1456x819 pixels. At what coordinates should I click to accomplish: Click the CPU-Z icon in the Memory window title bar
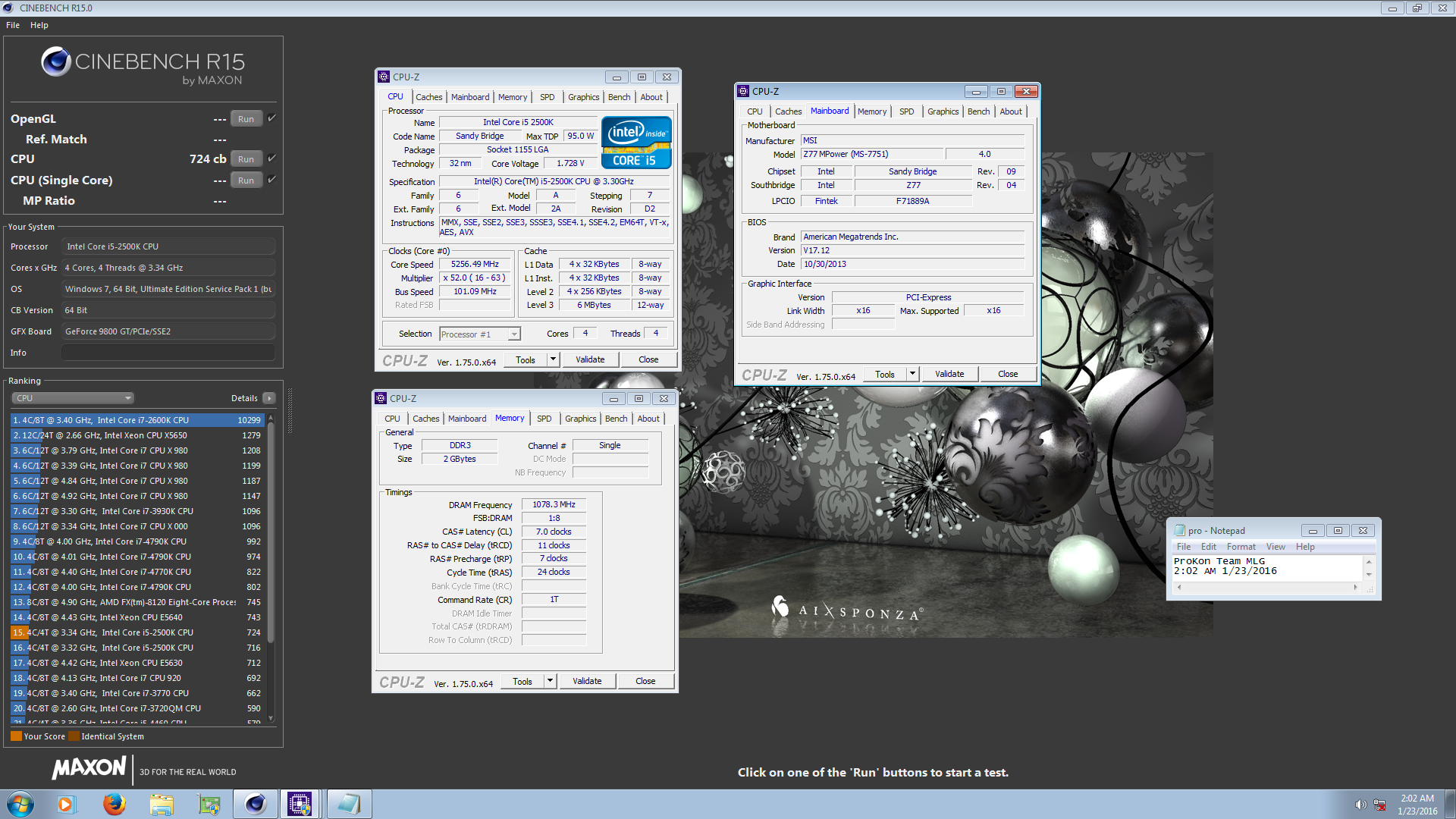pos(381,398)
